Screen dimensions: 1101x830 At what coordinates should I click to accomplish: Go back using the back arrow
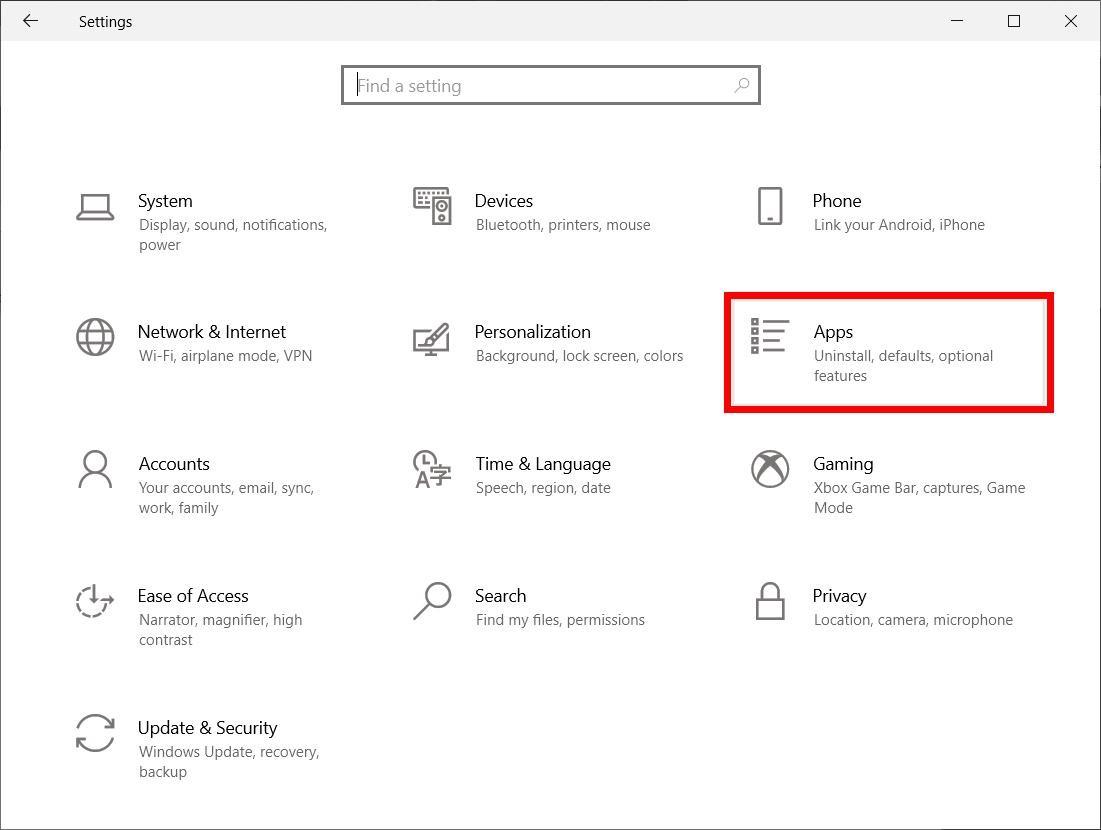pyautogui.click(x=31, y=21)
